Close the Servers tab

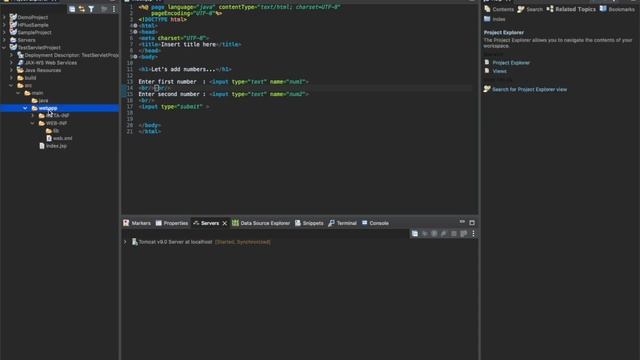224,223
